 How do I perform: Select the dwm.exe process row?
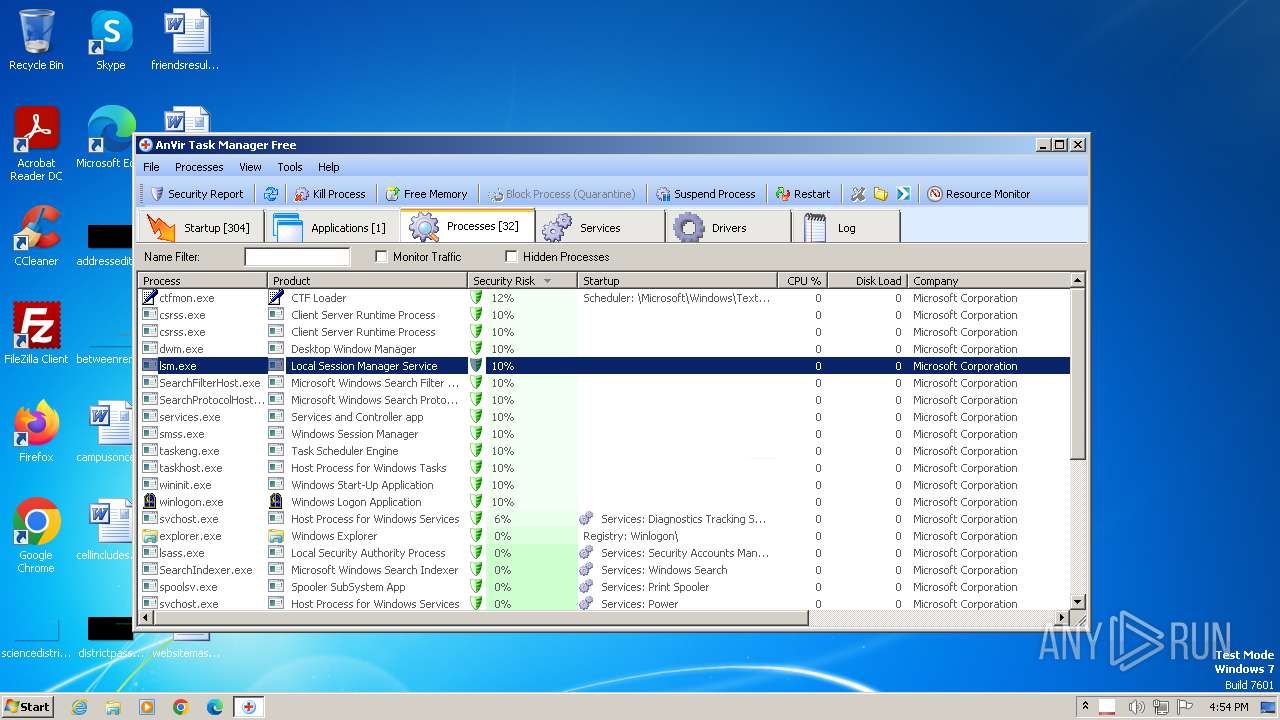coord(604,349)
